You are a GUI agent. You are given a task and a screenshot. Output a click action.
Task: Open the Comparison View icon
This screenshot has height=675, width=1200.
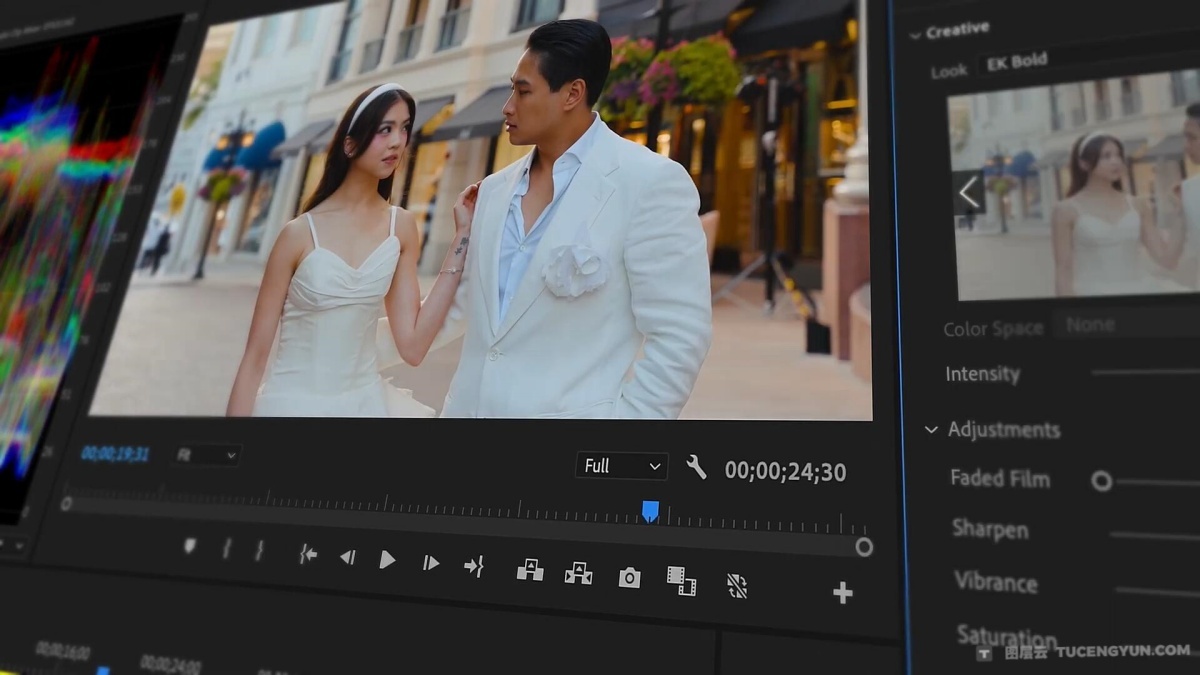681,580
